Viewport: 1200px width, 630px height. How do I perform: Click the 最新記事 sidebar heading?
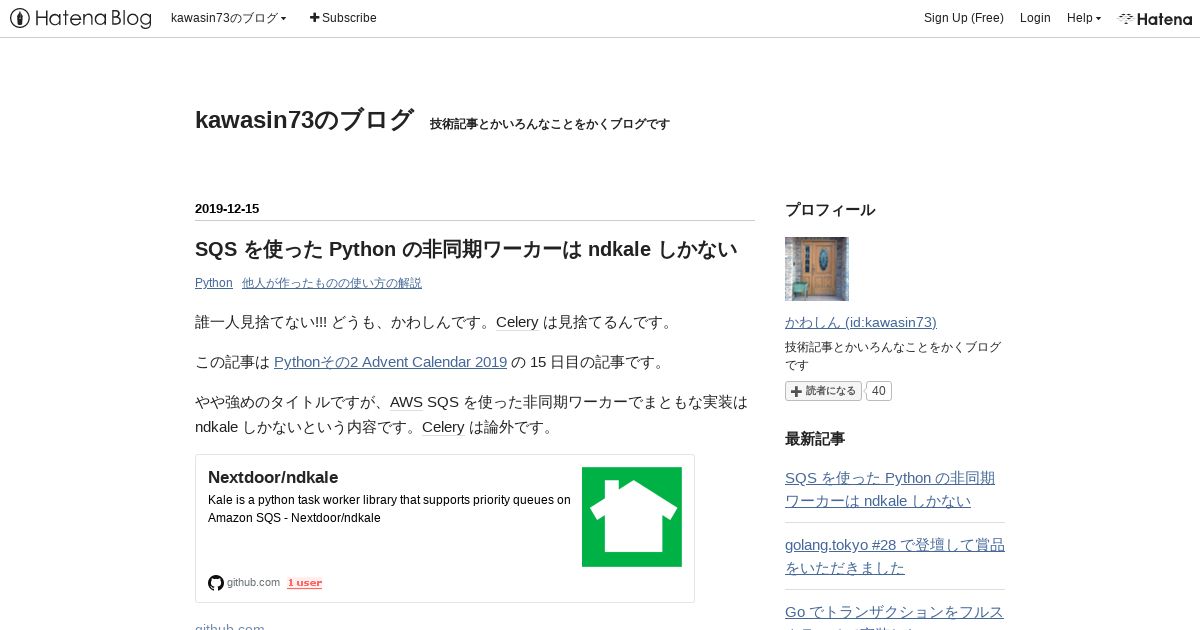pyautogui.click(x=815, y=439)
